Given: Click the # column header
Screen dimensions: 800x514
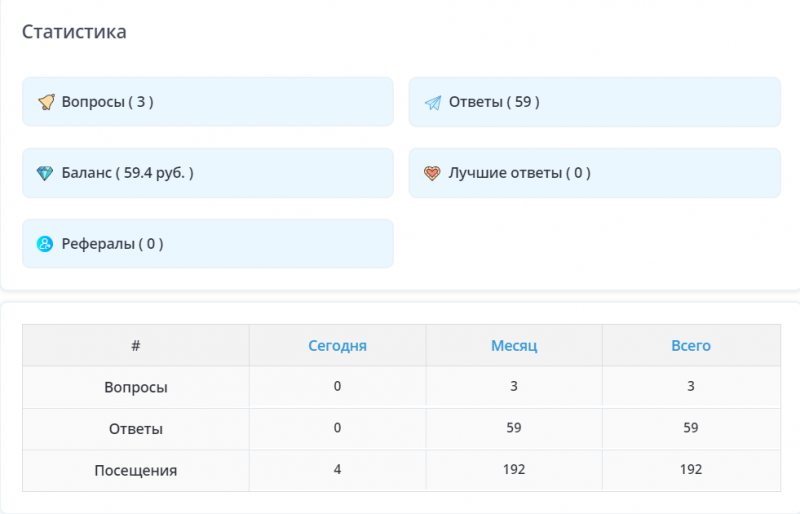Looking at the screenshot, I should [x=136, y=346].
